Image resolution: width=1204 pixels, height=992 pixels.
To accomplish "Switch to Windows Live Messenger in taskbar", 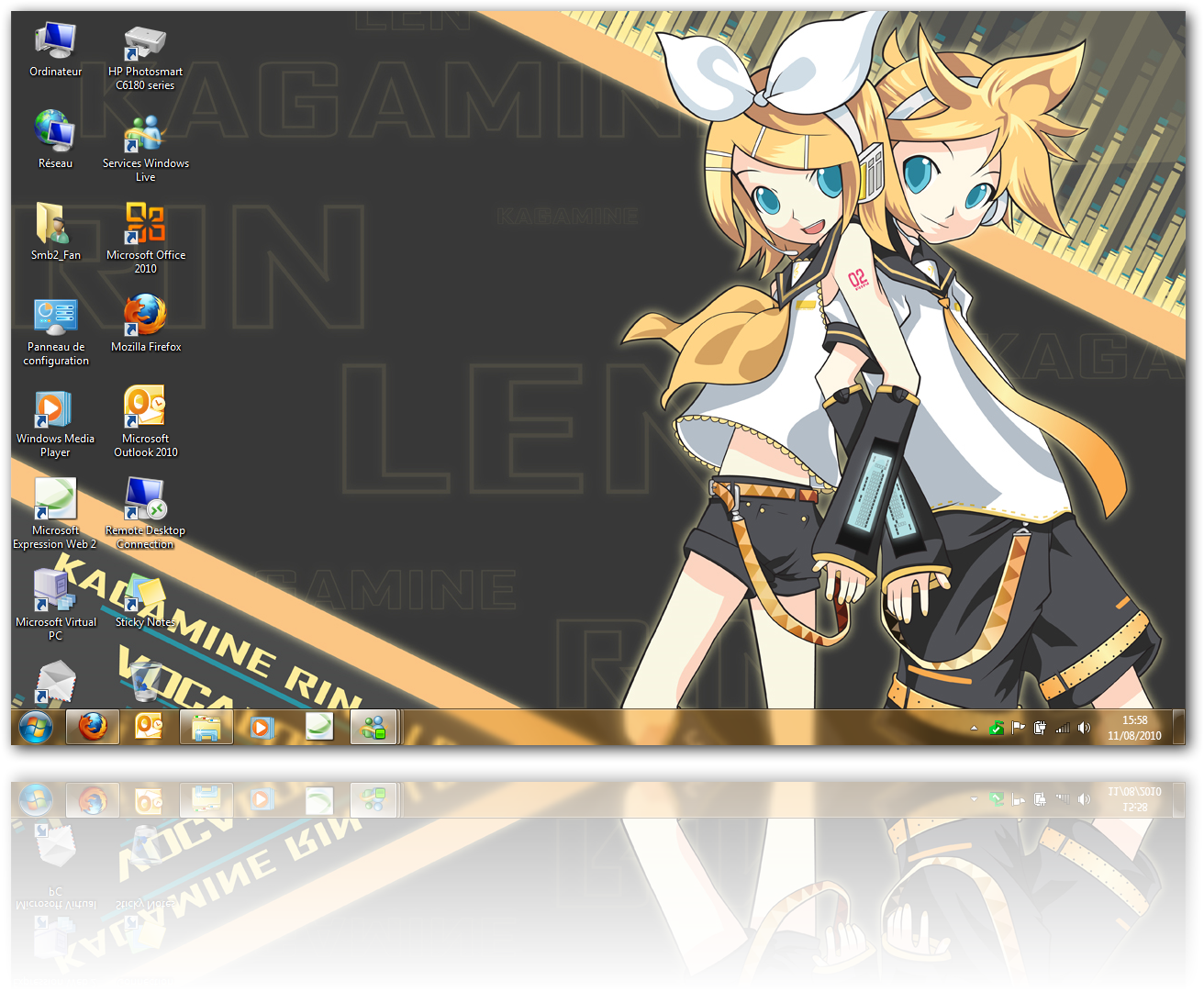I will coord(373,727).
